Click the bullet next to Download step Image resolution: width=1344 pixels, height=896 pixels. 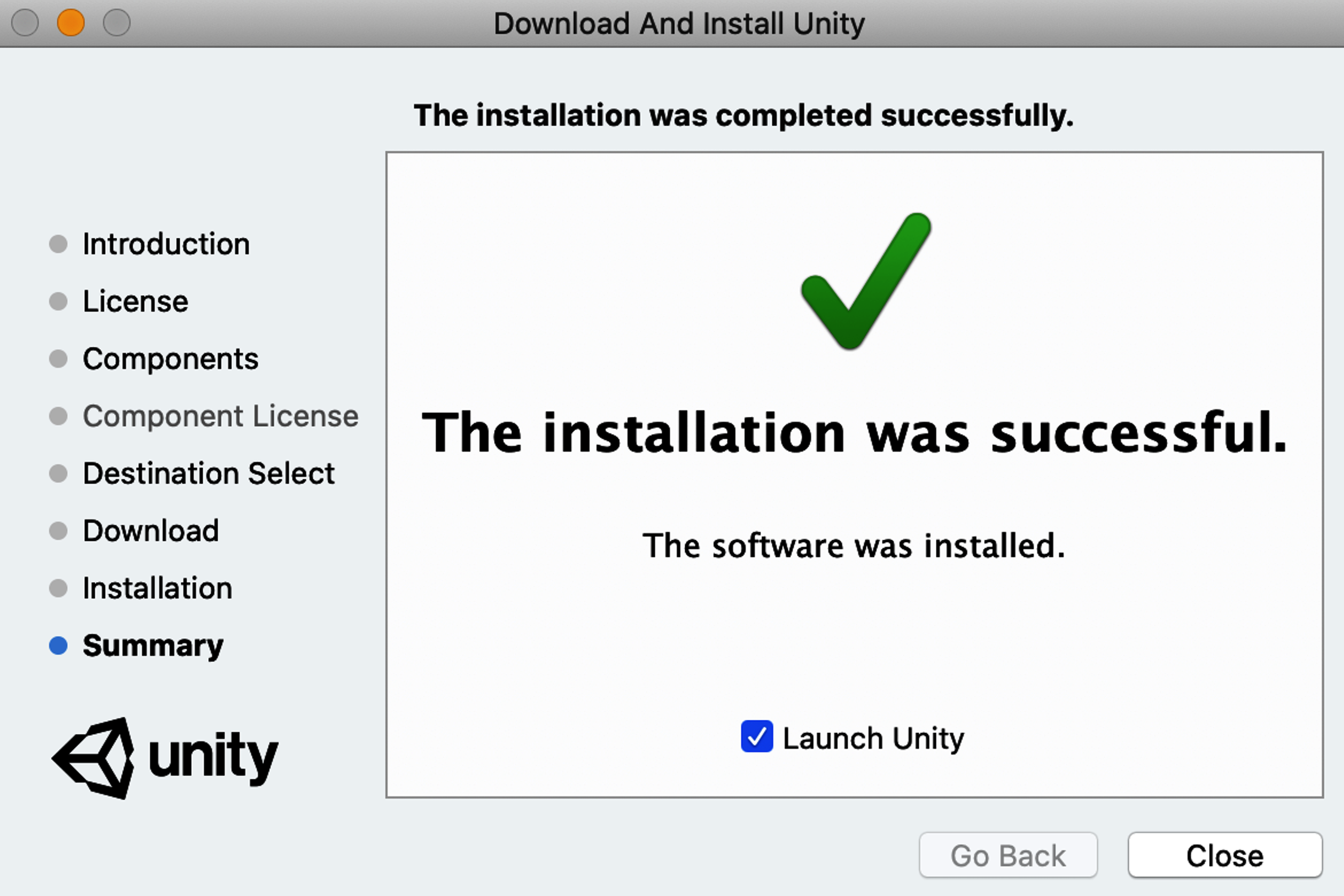pyautogui.click(x=58, y=531)
